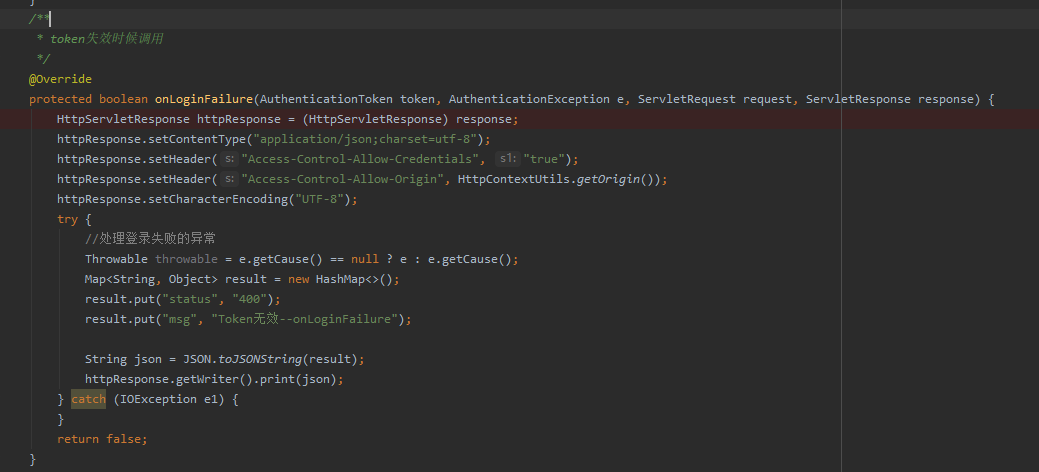Click the "Access-Control-Allow-Credentials" string
Image resolution: width=1039 pixels, height=472 pixels.
(360, 159)
